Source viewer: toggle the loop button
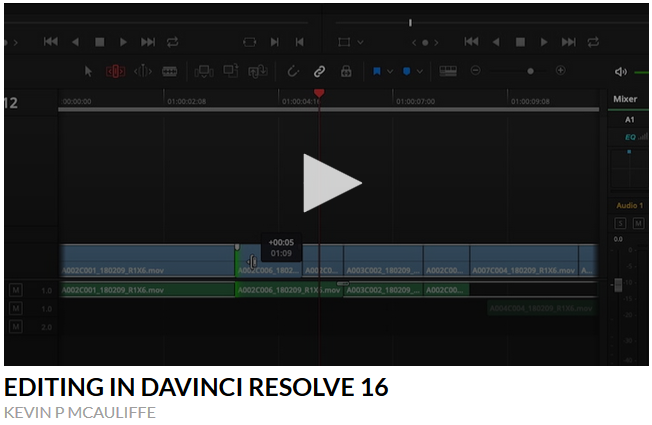 173,42
